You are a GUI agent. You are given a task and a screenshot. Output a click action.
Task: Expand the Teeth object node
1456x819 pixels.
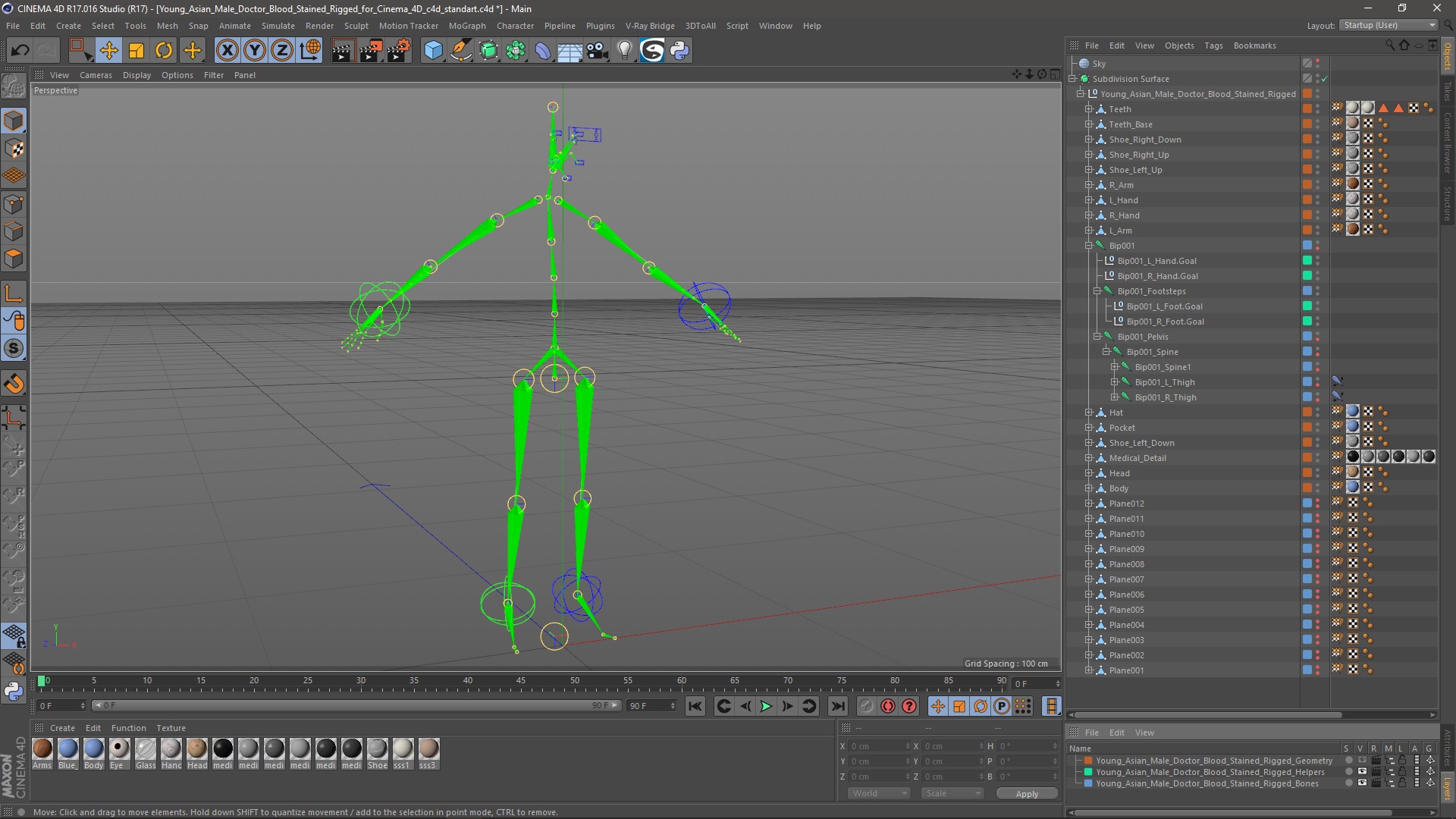[x=1089, y=109]
